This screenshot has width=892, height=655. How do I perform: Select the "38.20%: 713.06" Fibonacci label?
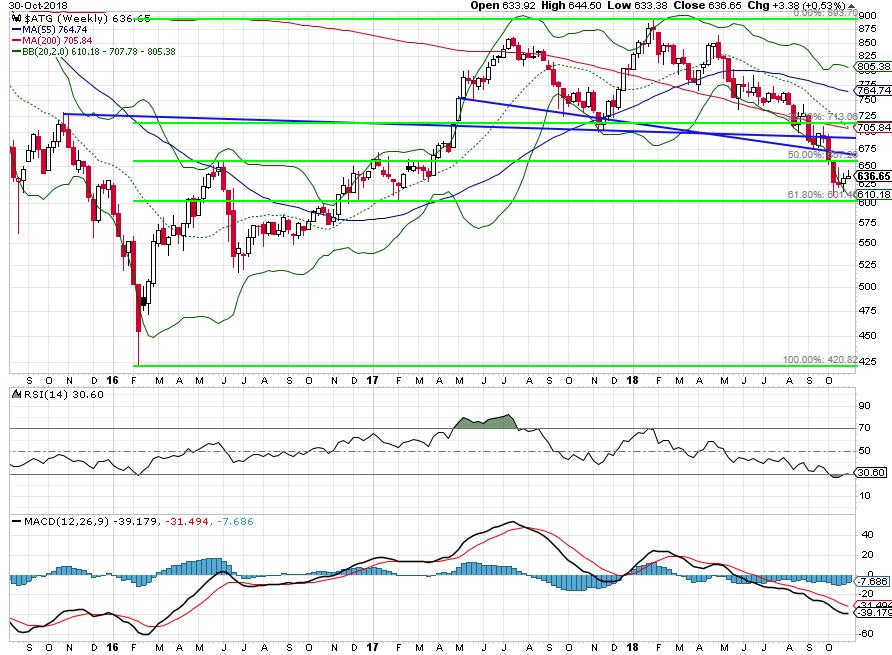pyautogui.click(x=823, y=116)
